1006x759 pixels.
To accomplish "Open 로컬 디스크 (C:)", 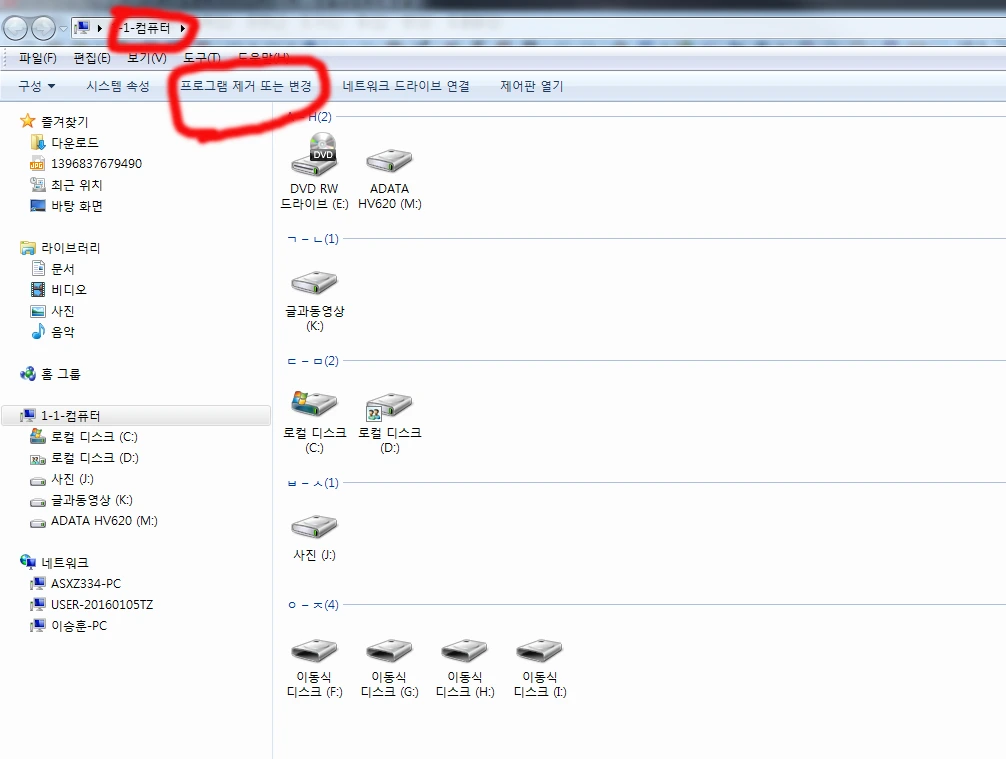I will (314, 405).
